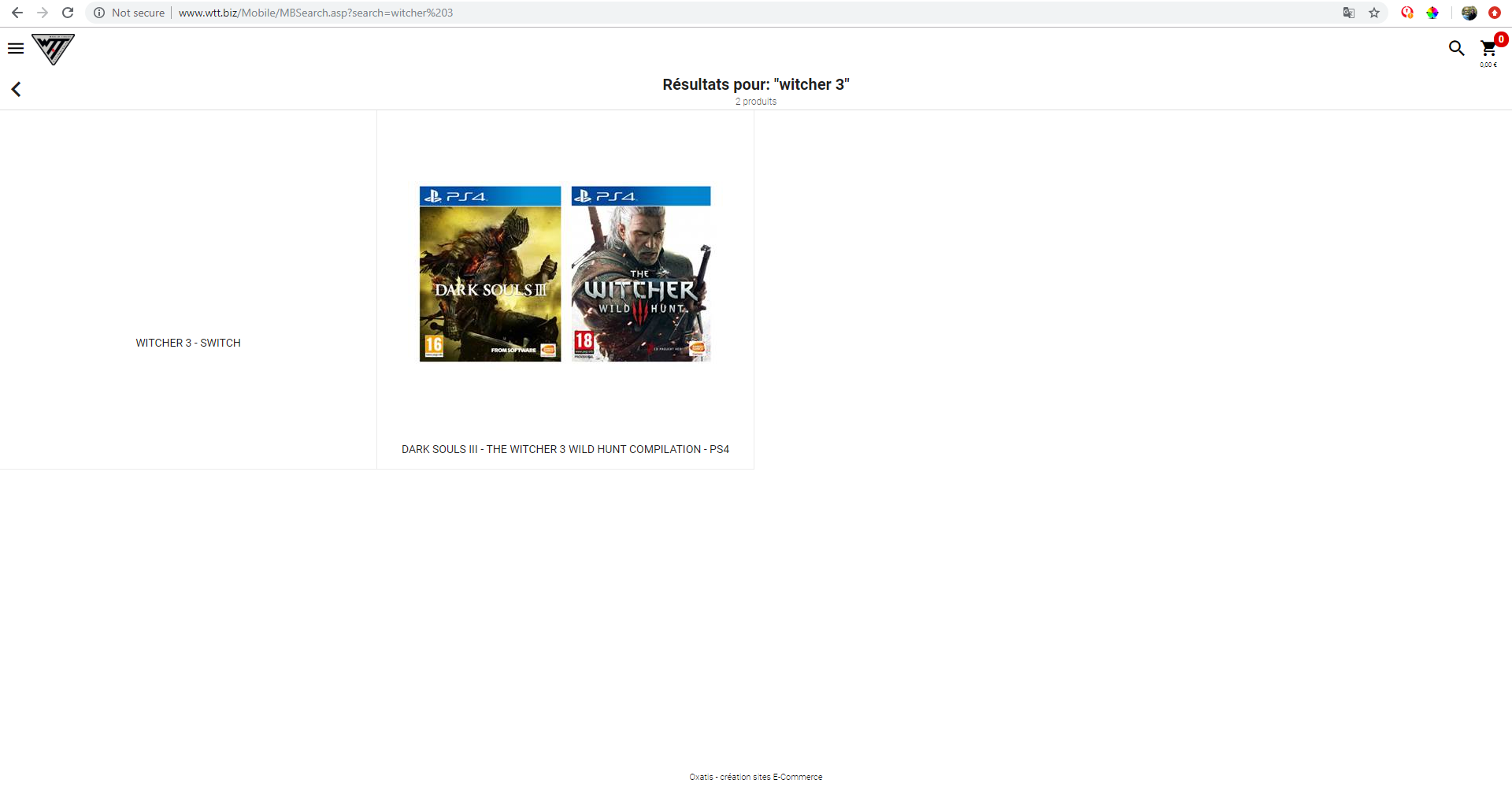Click the multicolored extension icon
Screen dimensions: 1512x791
click(x=1432, y=13)
